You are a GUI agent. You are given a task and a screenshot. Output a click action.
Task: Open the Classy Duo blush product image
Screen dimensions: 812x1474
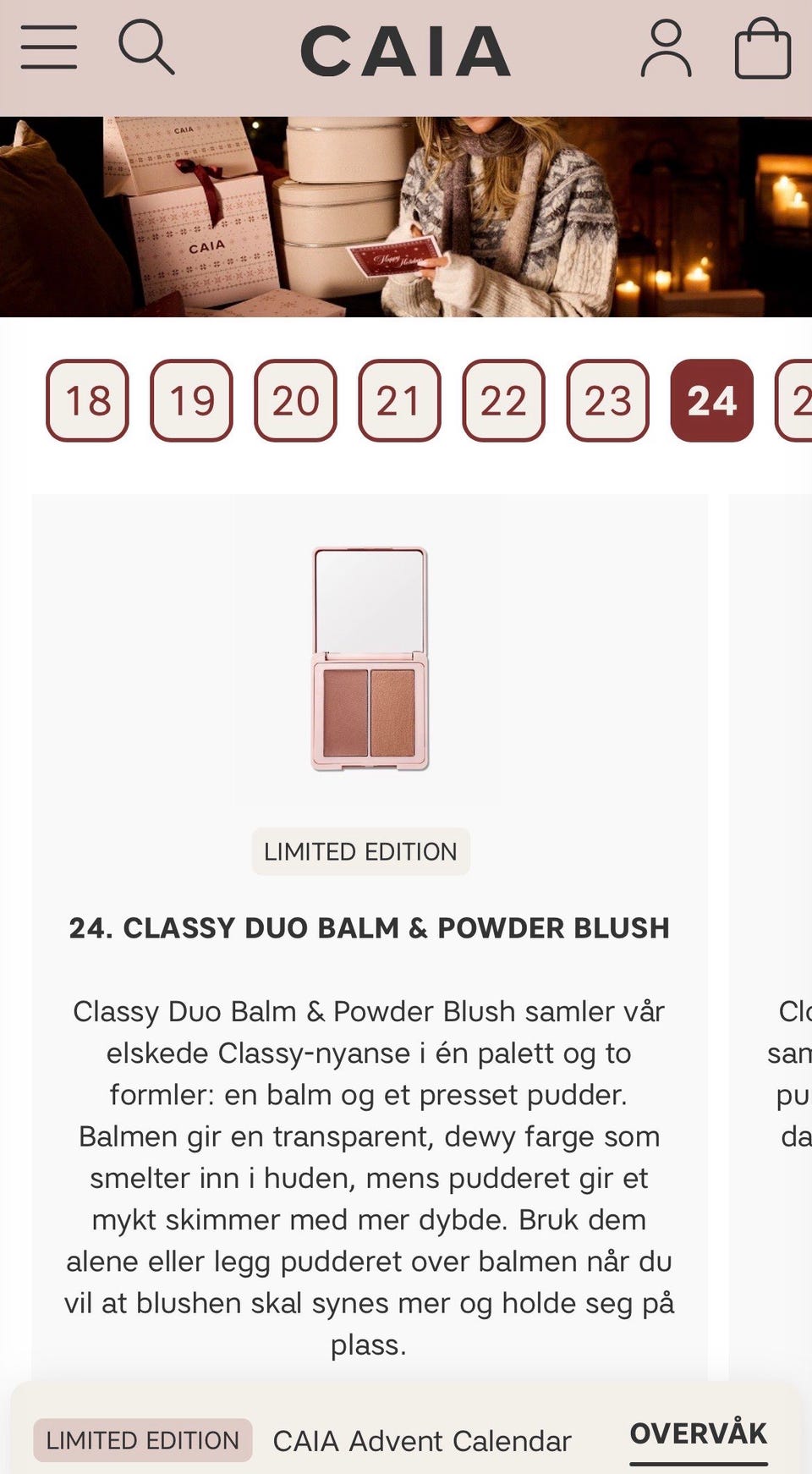coord(370,659)
